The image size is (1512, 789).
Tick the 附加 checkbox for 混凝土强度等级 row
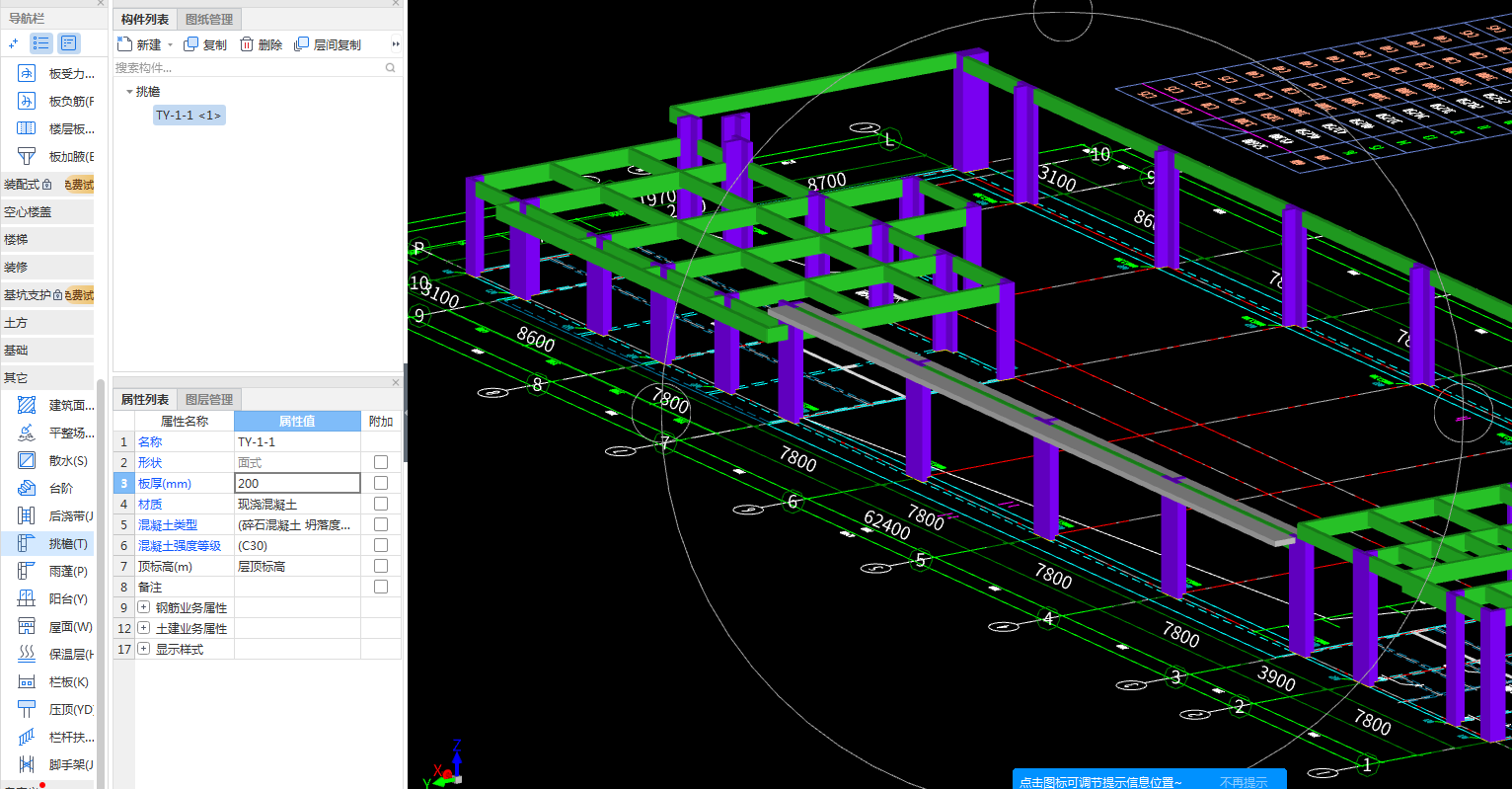tap(381, 545)
